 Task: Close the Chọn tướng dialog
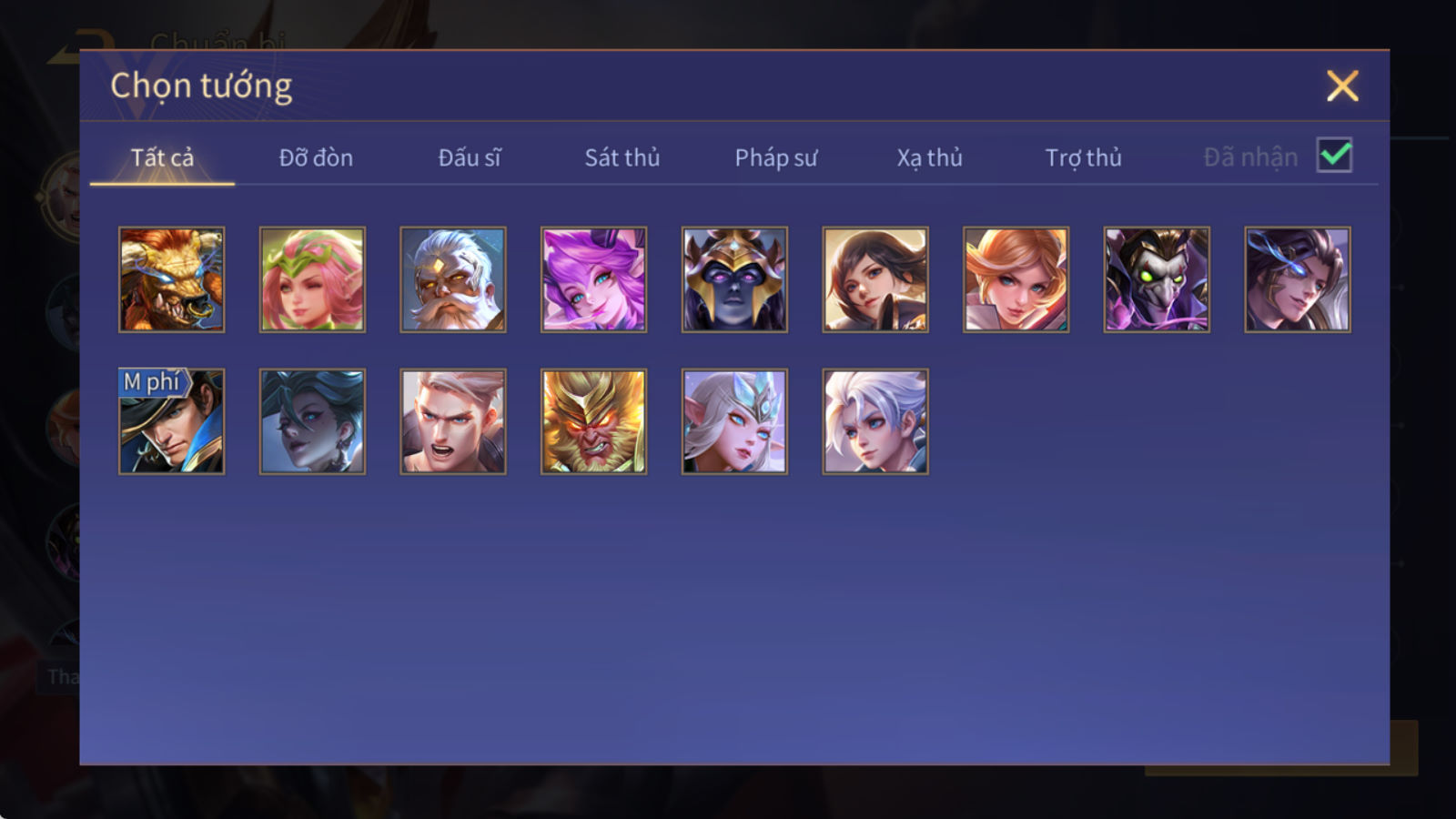pos(1342,86)
